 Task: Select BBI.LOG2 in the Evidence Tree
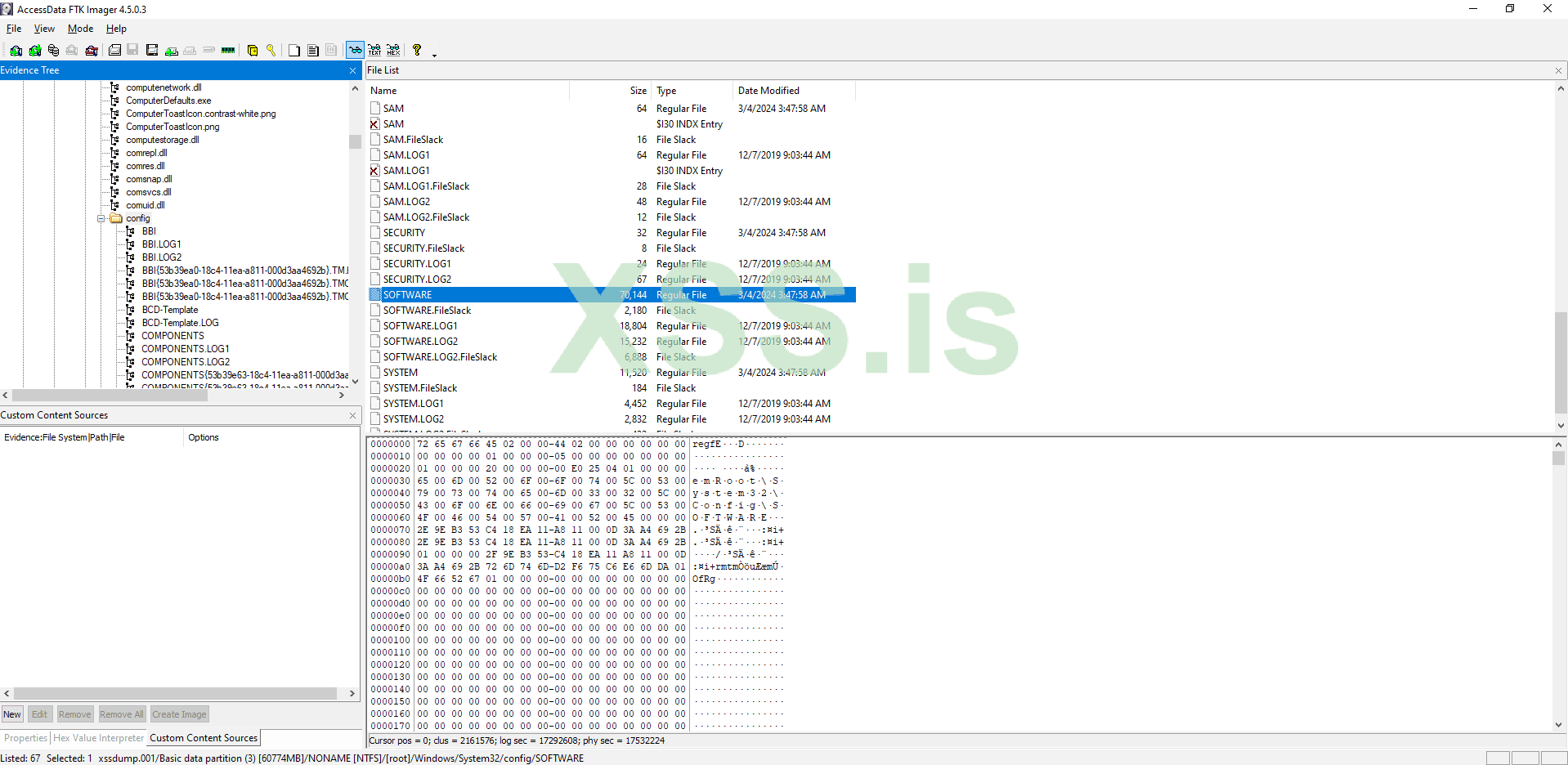[162, 257]
